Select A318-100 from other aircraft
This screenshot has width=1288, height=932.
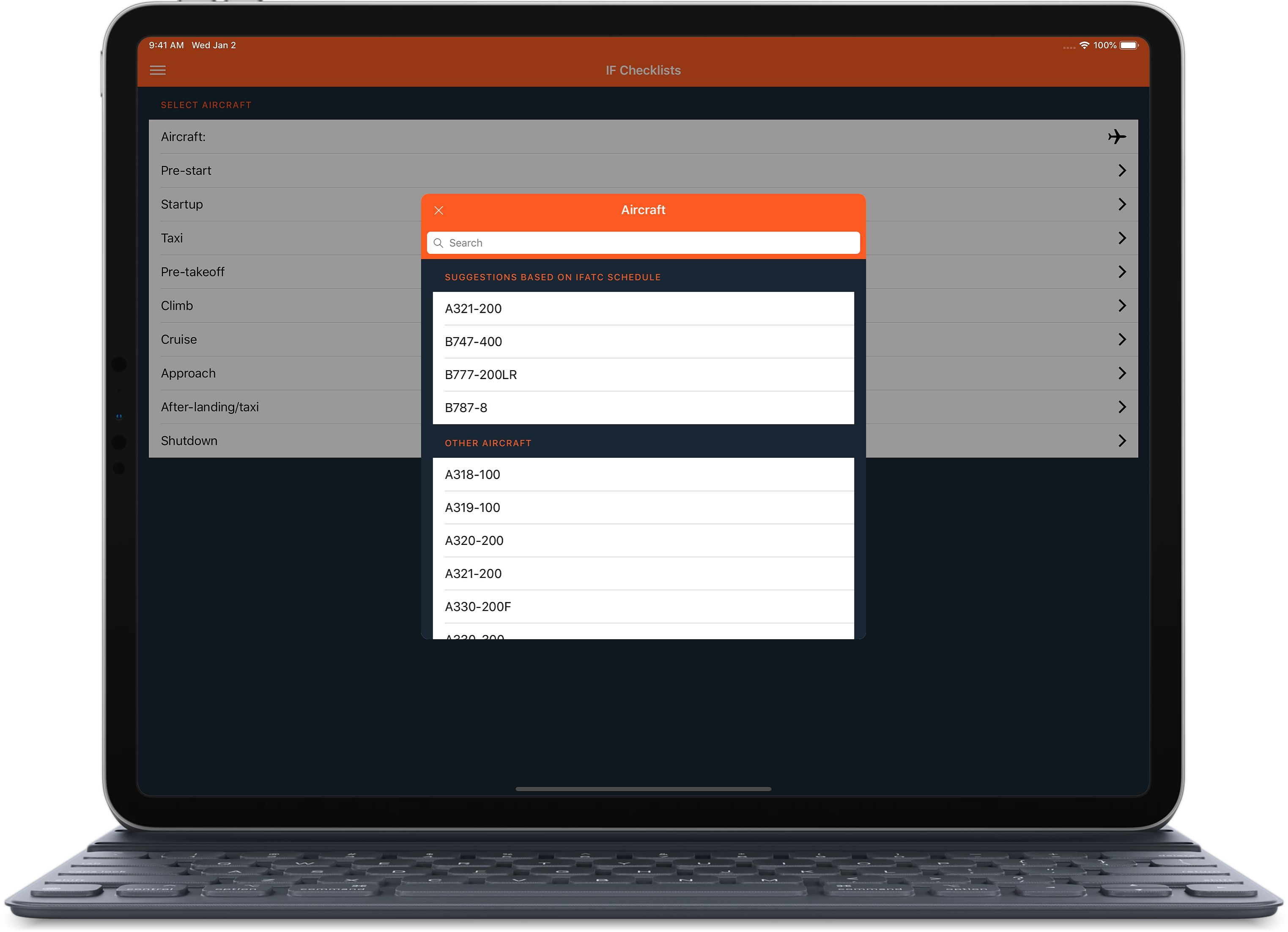point(643,475)
